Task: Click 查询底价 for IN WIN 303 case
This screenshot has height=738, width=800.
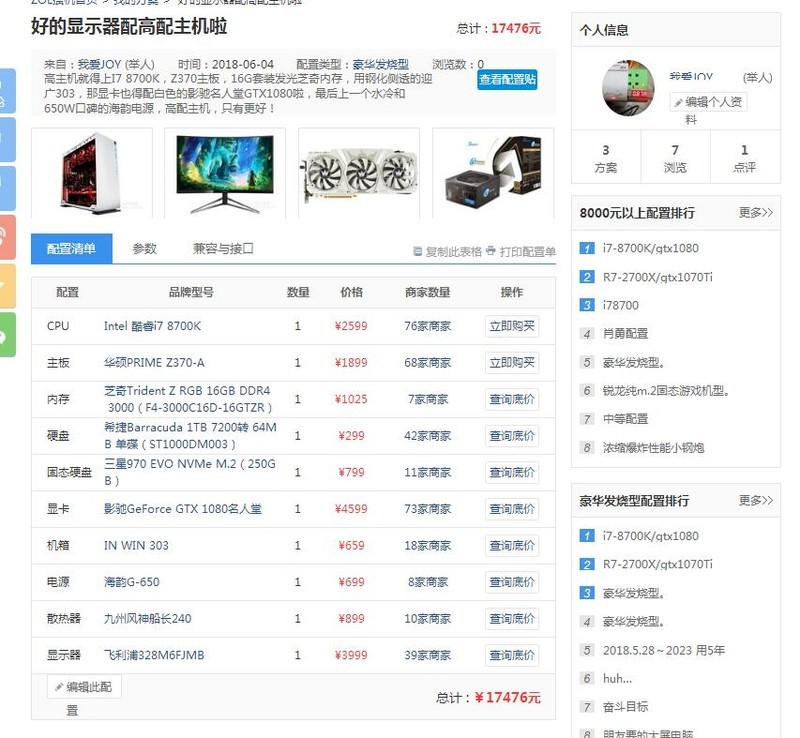Action: click(512, 546)
